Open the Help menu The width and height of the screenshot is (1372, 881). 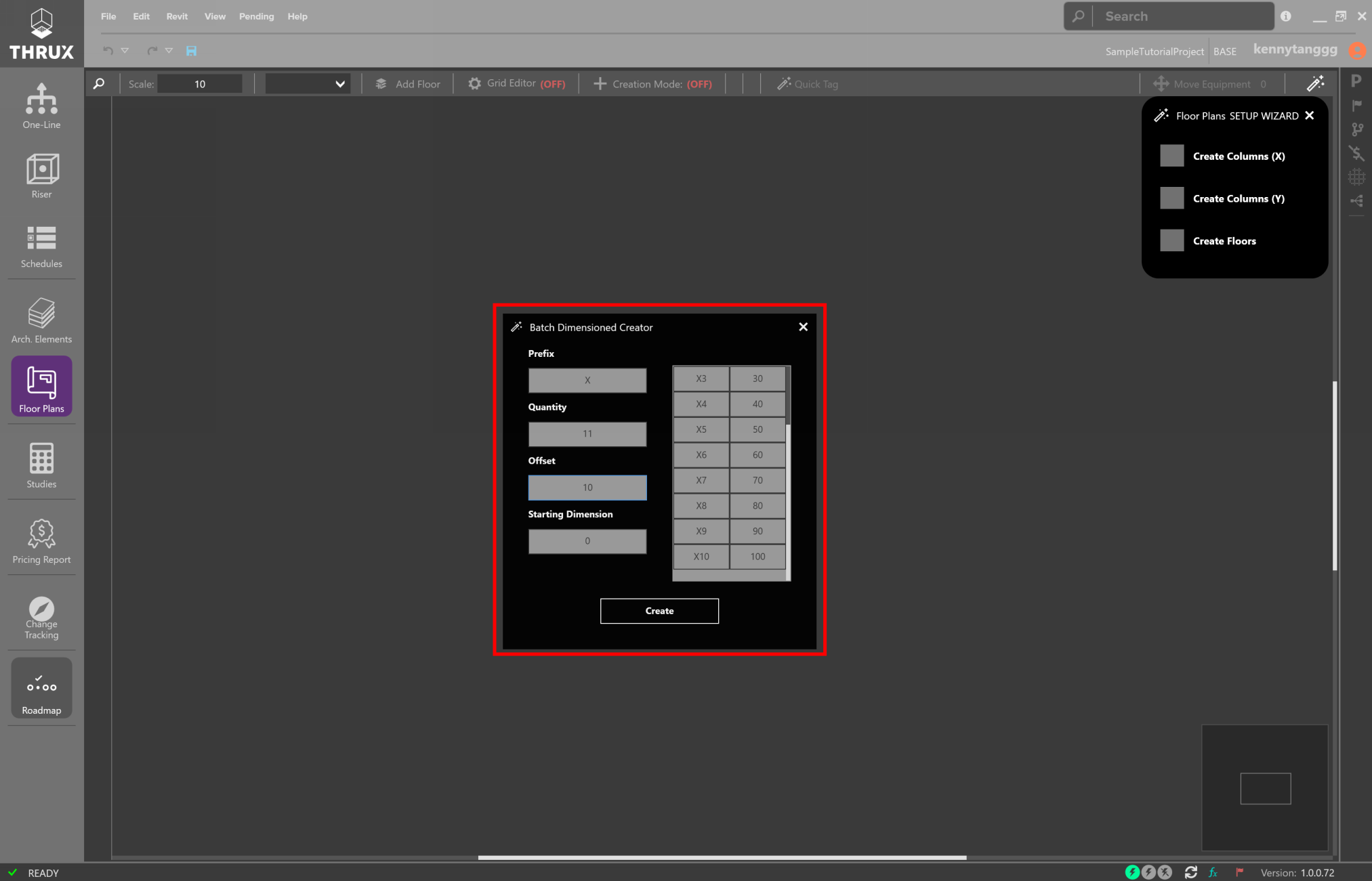coord(297,16)
